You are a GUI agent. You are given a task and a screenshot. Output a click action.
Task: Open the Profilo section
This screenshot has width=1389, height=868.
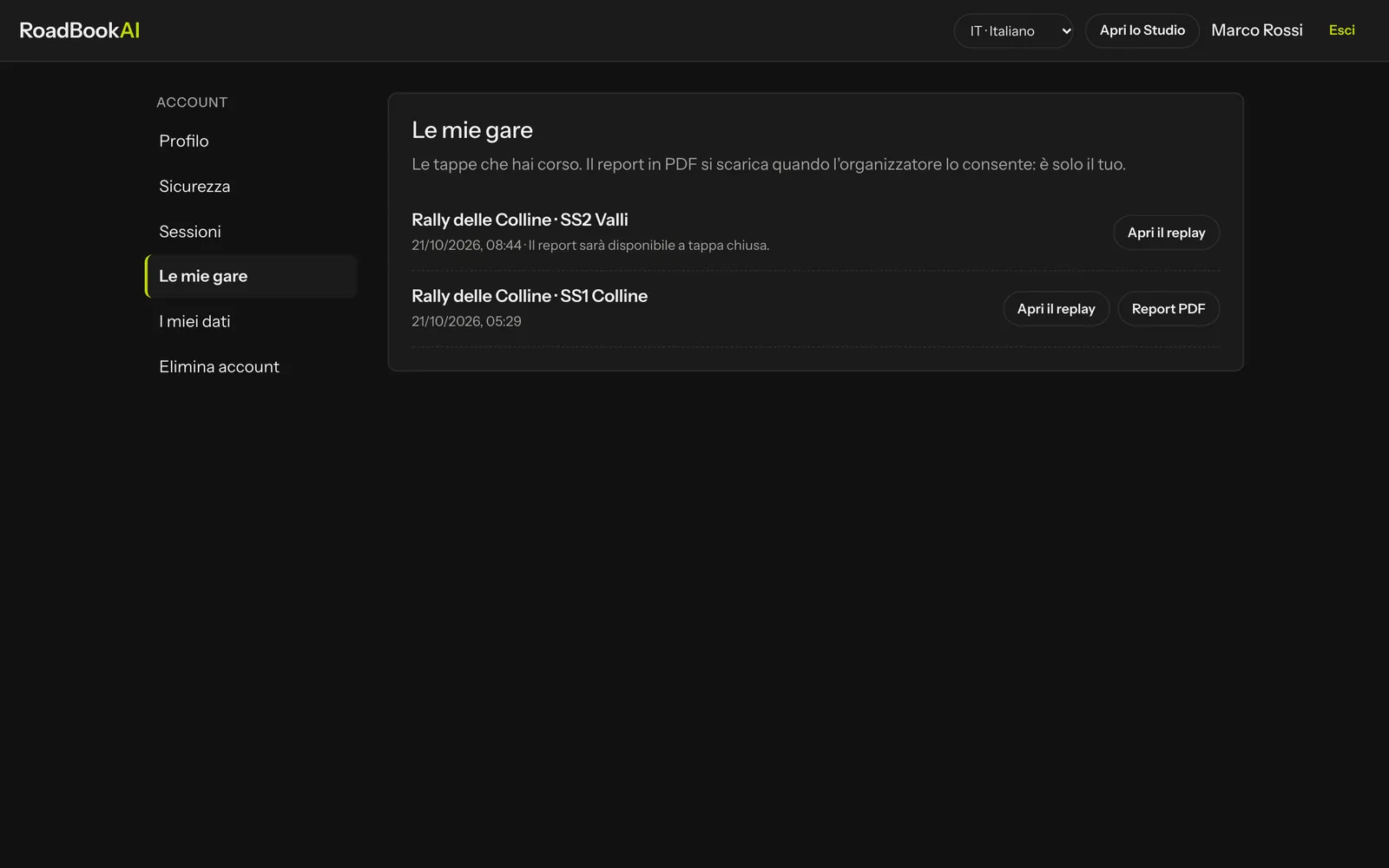tap(251, 141)
